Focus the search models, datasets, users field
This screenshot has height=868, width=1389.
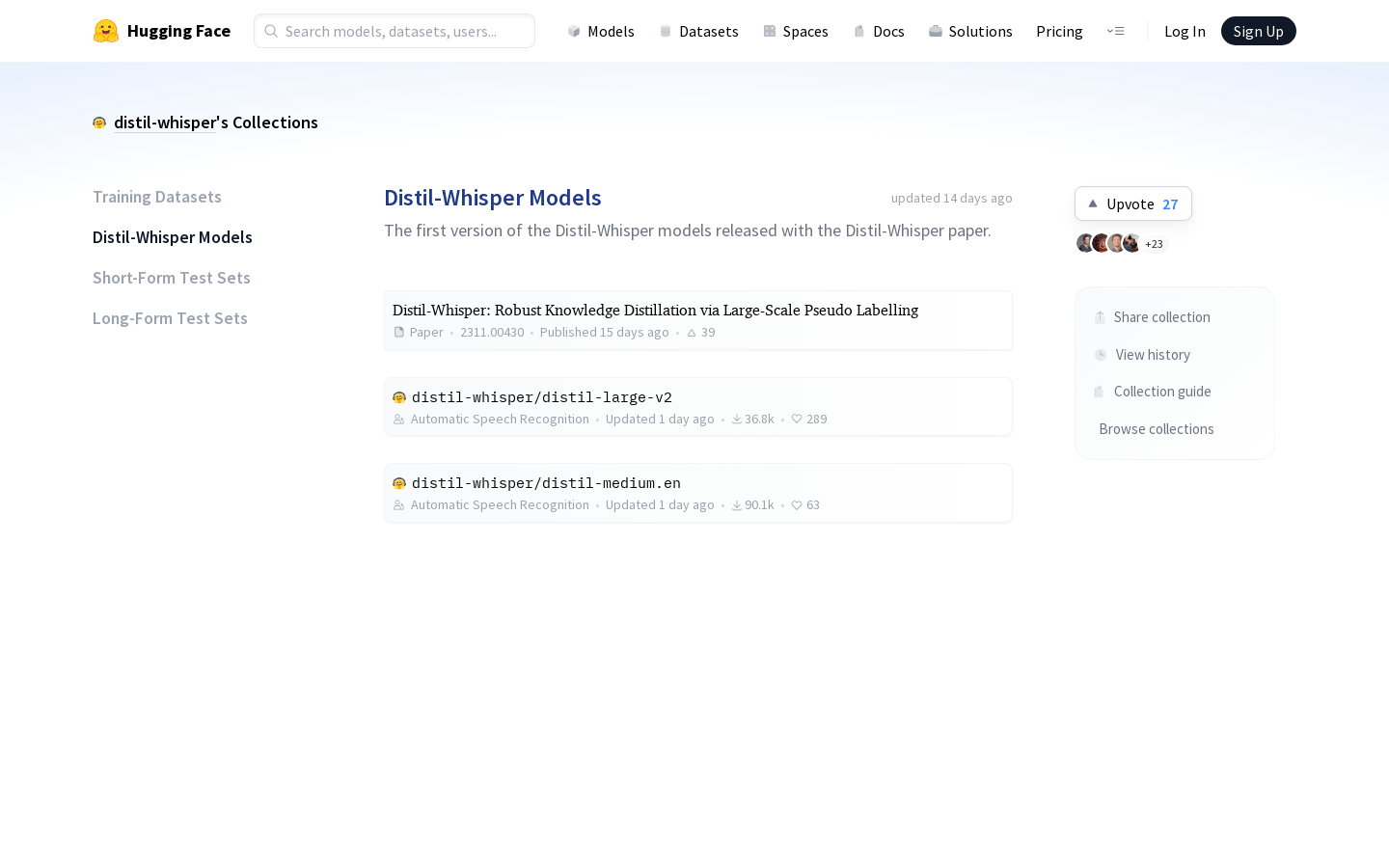pyautogui.click(x=395, y=31)
